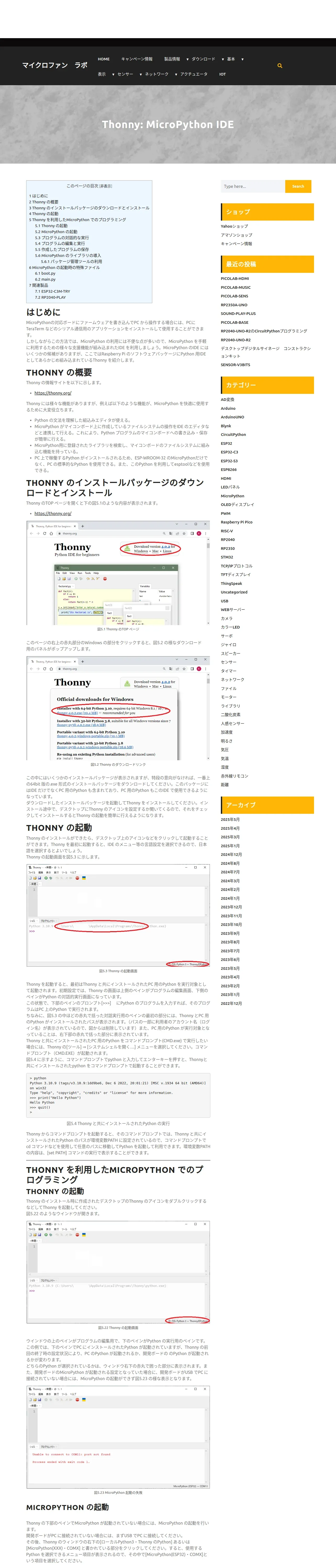
Task: Open recent post PICOLAB-MUSIC
Action: [235, 287]
